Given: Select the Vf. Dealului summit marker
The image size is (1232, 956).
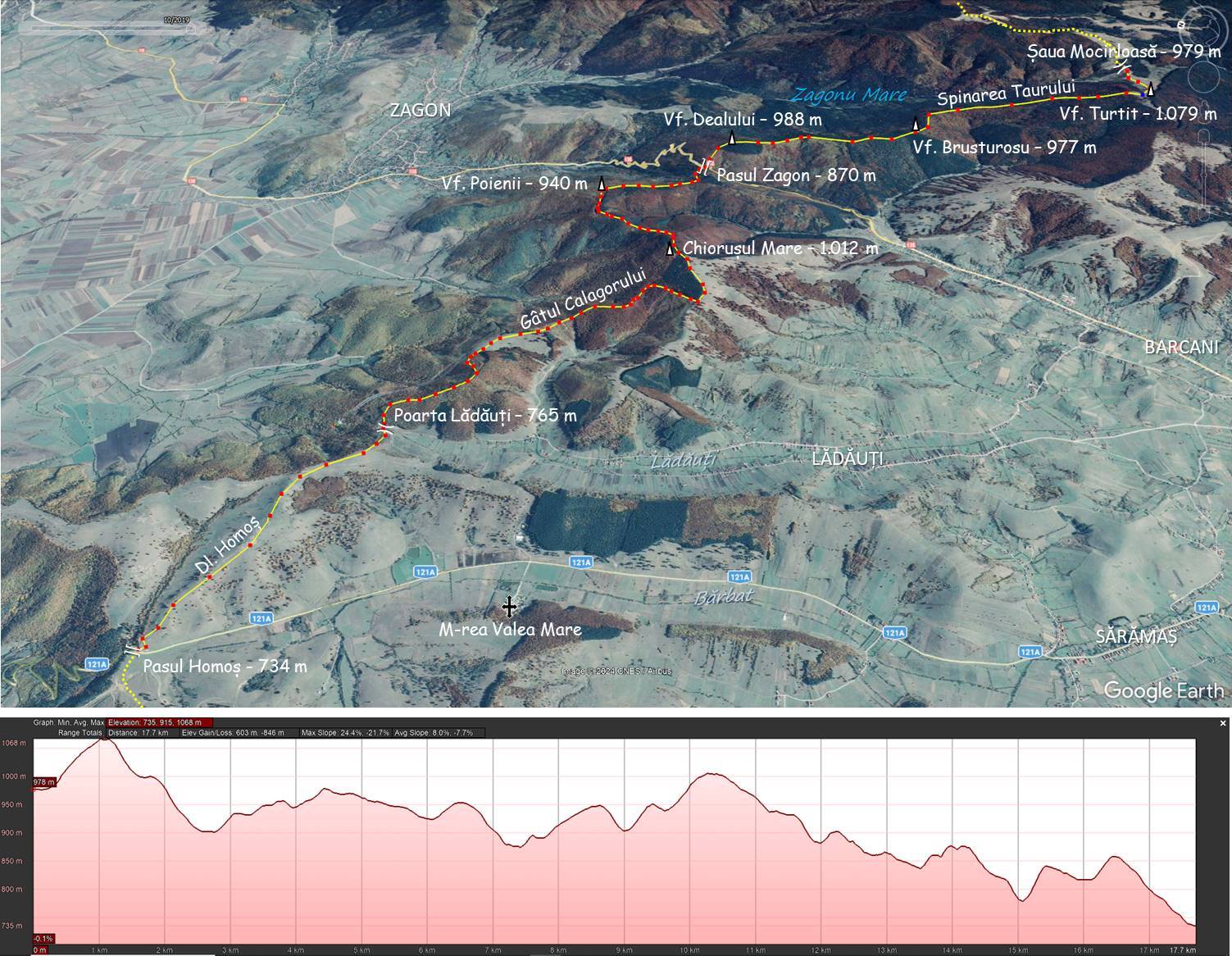Looking at the screenshot, I should click(732, 138).
